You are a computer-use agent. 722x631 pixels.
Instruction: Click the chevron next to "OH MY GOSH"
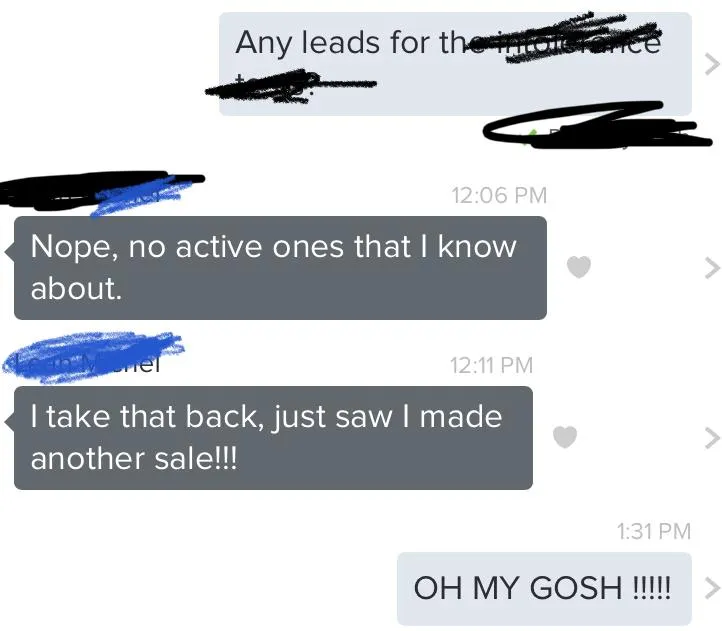[x=712, y=588]
